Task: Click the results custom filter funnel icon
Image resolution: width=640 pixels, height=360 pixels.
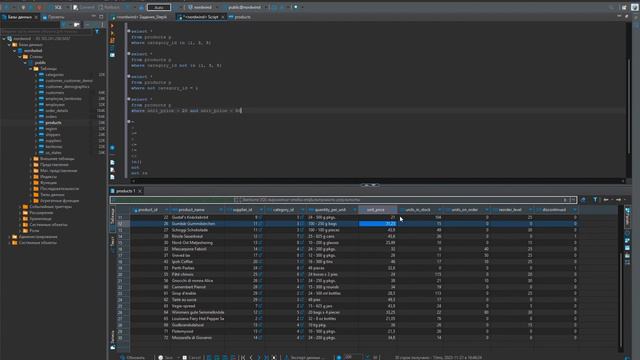Action: pos(595,200)
